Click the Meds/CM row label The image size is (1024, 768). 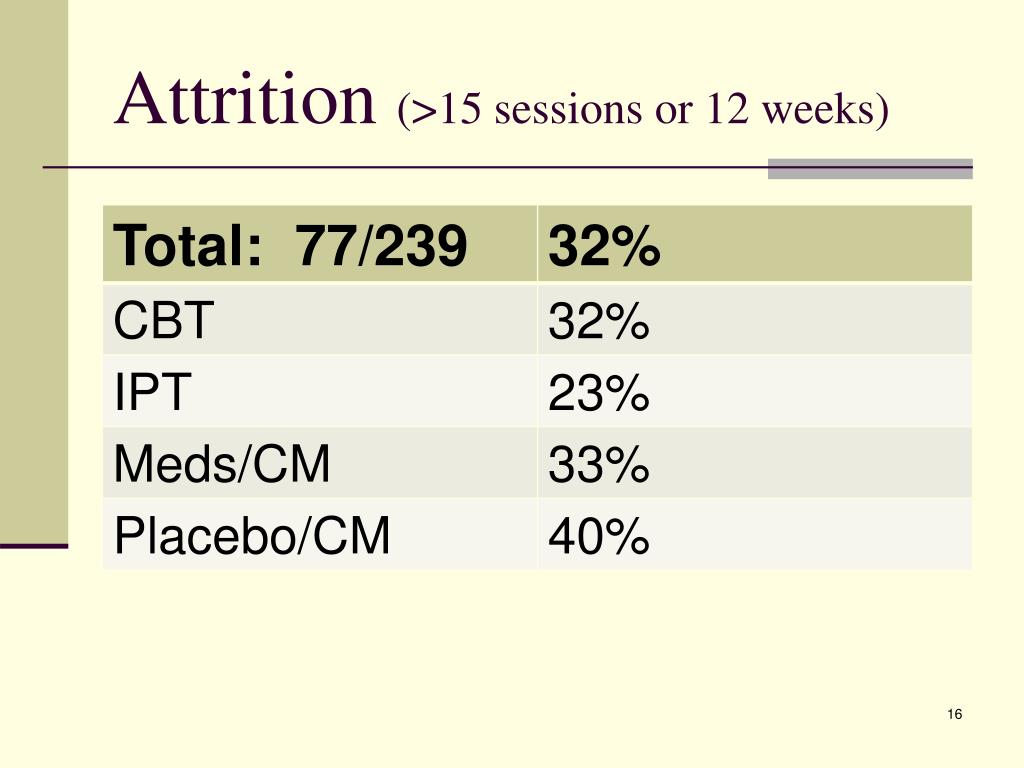coord(222,463)
